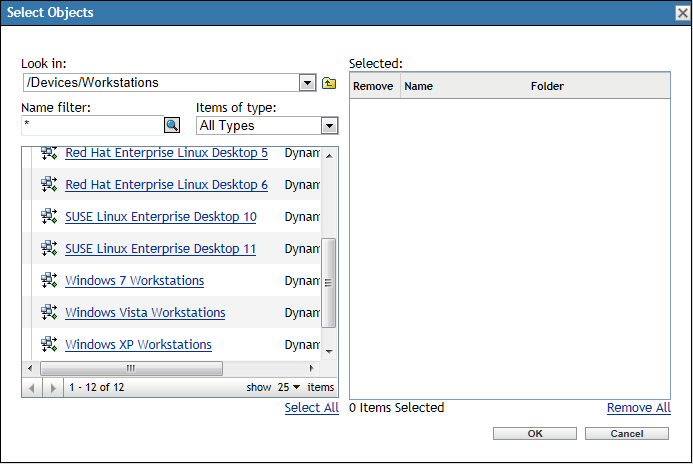Dismiss the dialog with the Cancel button
Image resolution: width=693 pixels, height=464 pixels.
(x=627, y=434)
